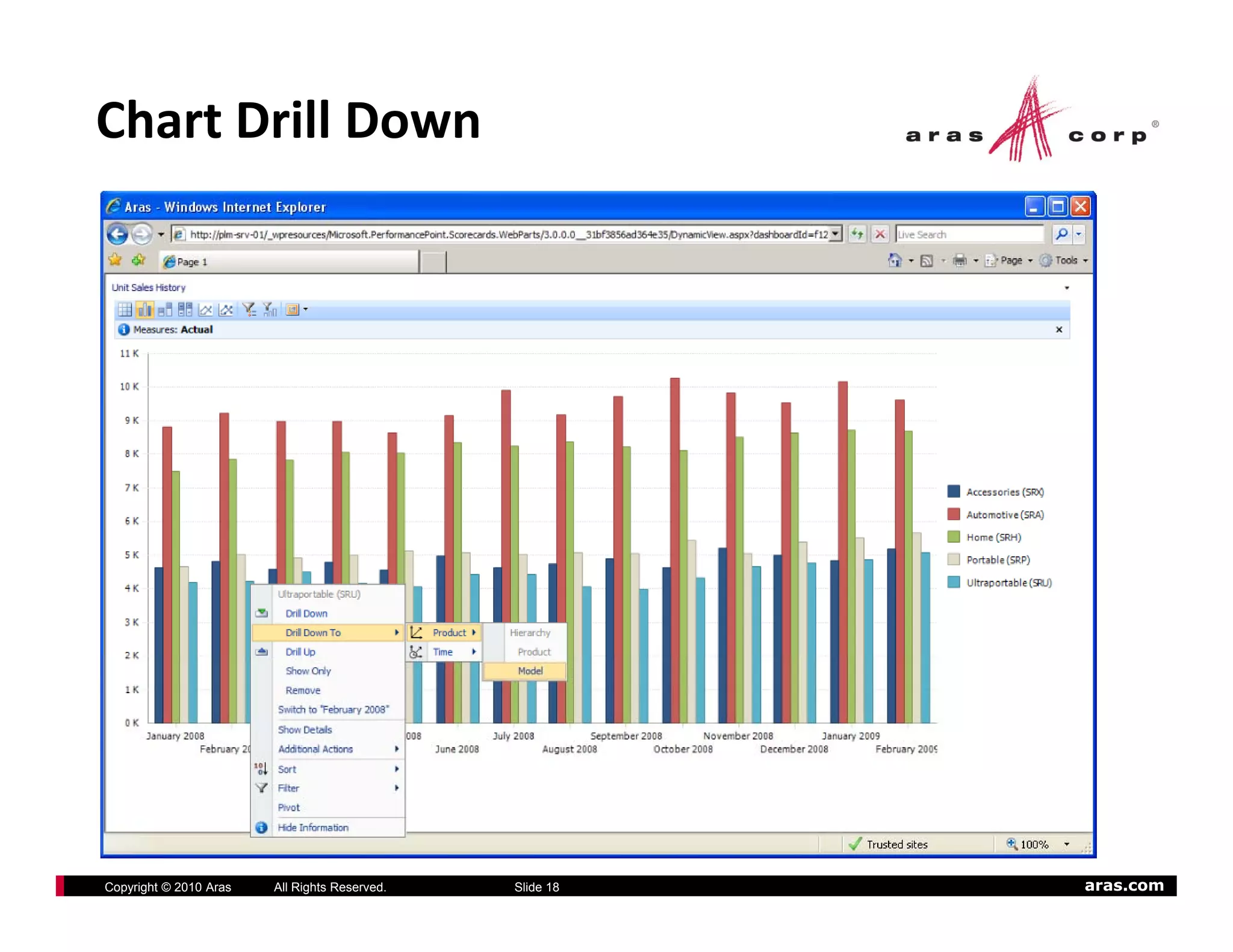Open the Page menu in command bar
The image size is (1233, 952).
click(1008, 261)
